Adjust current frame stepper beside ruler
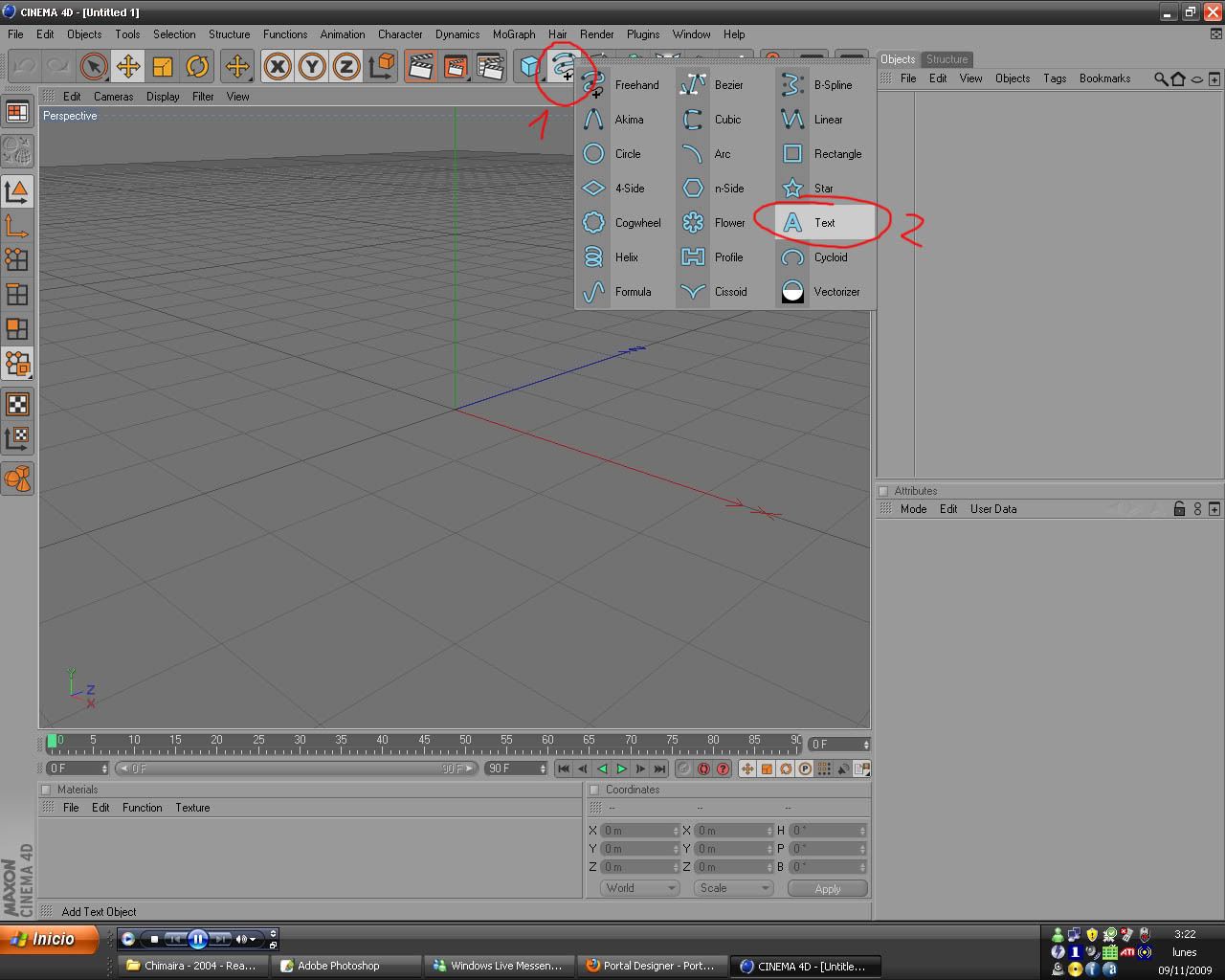This screenshot has height=980, width=1225. click(x=866, y=745)
